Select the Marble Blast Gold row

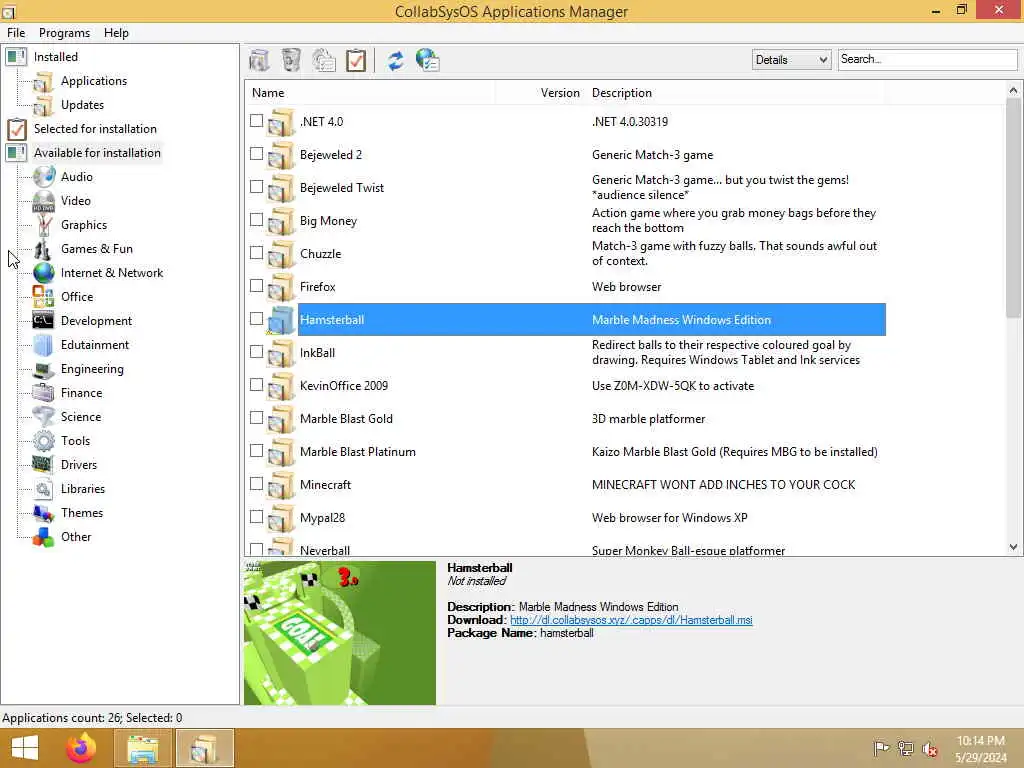566,419
